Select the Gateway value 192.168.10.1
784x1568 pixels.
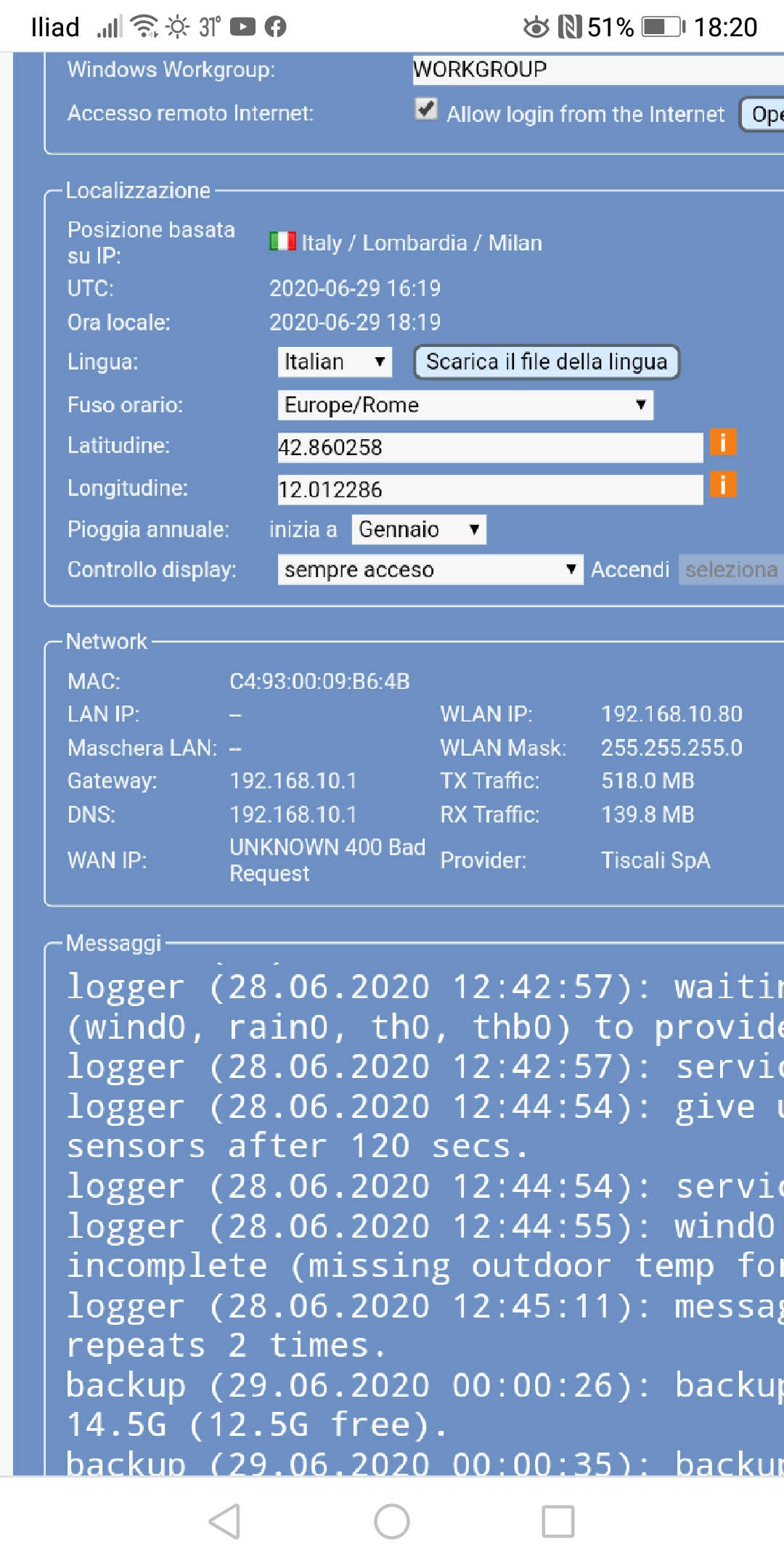[x=293, y=780]
